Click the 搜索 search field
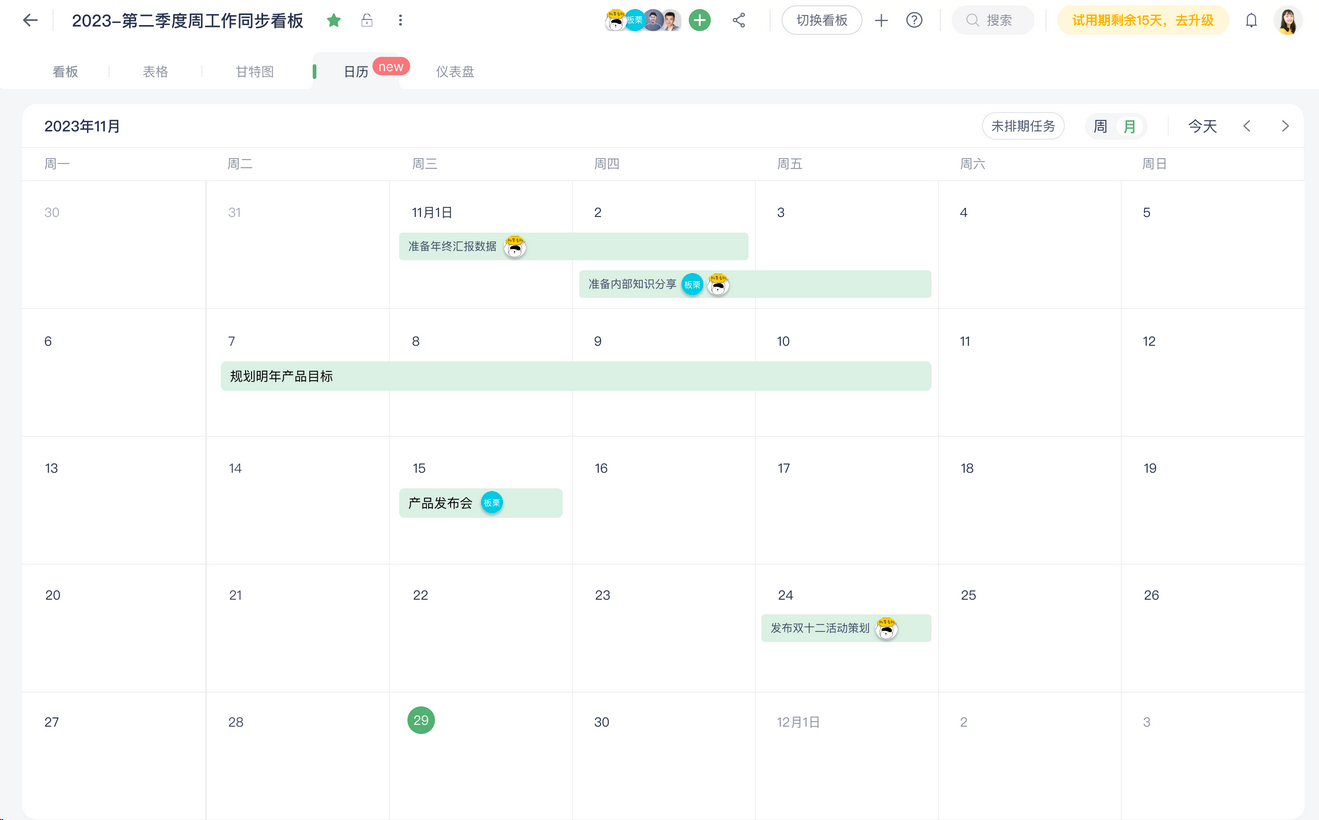The height and width of the screenshot is (820, 1319). coord(992,20)
